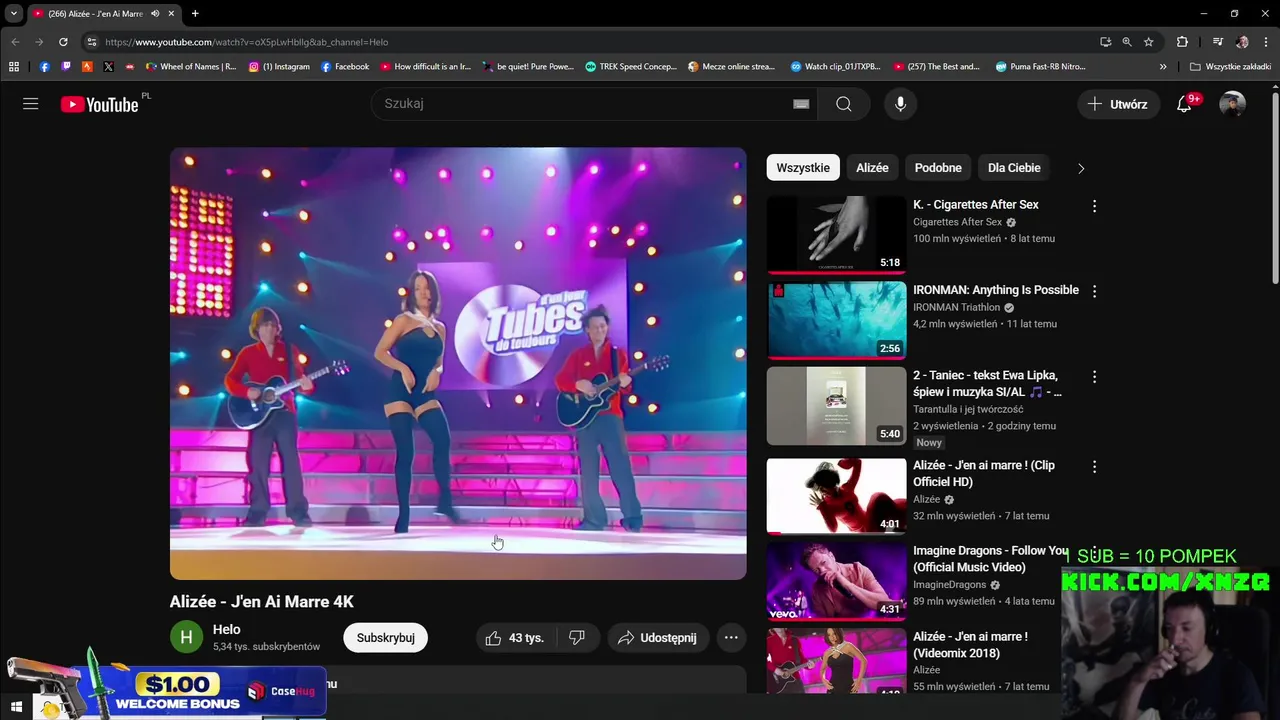The image size is (1280, 720).
Task: Open the Helo channel avatar
Action: click(x=186, y=637)
